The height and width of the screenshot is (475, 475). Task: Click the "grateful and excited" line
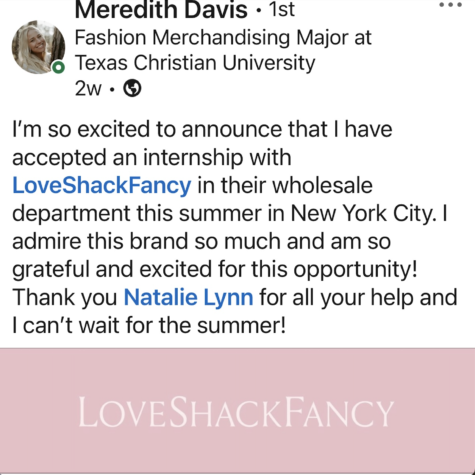coord(215,269)
